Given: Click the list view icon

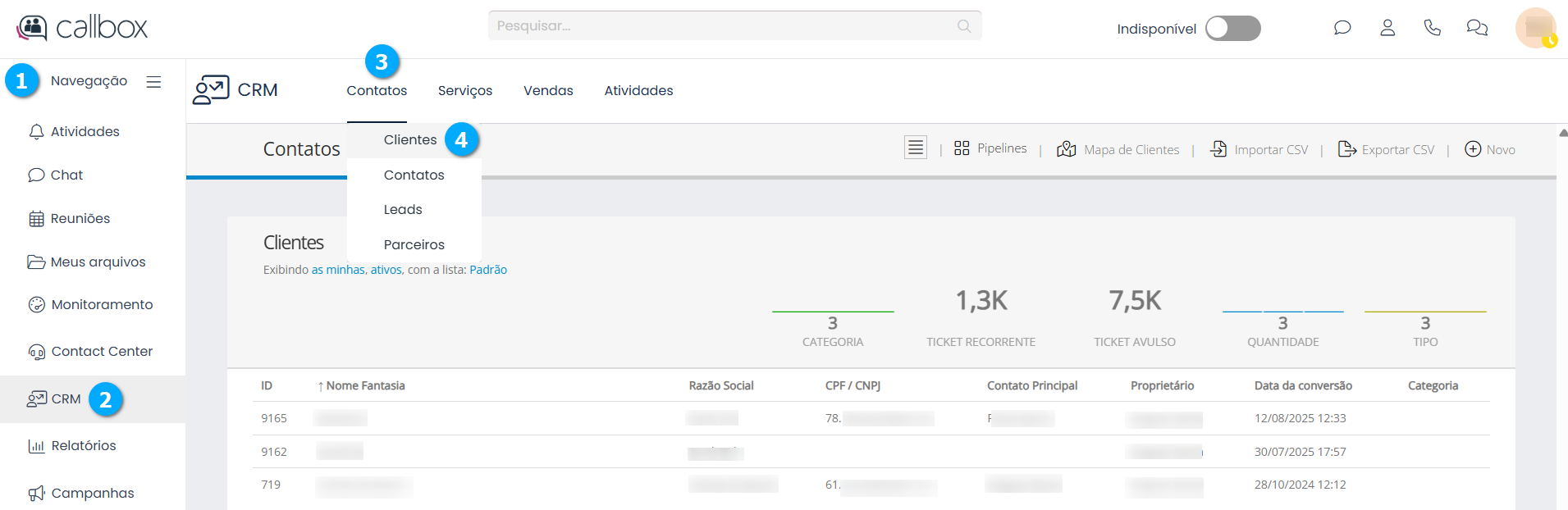Looking at the screenshot, I should coord(916,148).
